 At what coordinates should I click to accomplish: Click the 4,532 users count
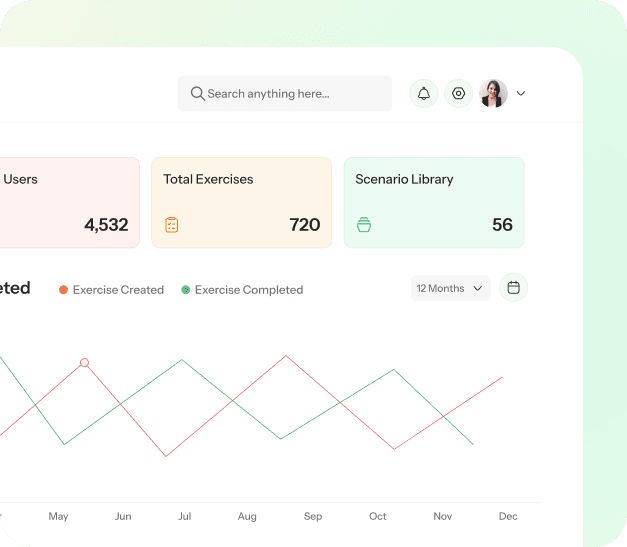pyautogui.click(x=106, y=225)
